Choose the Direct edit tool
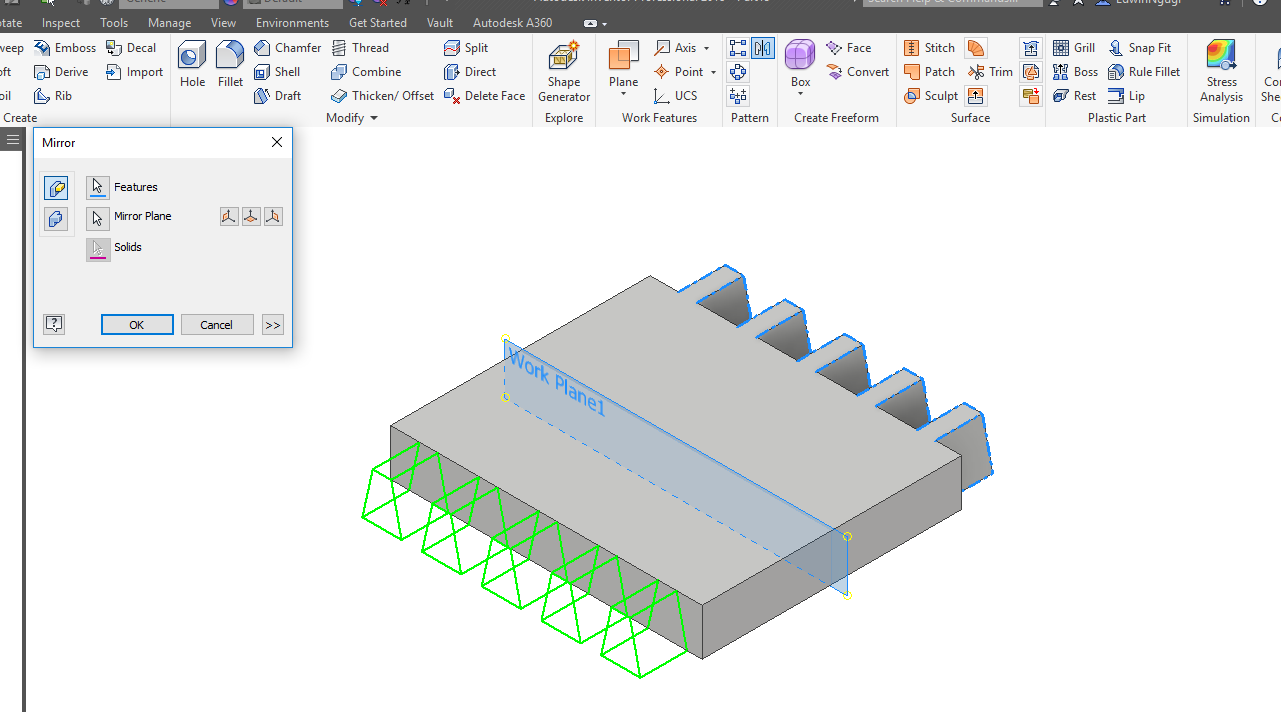Viewport: 1281px width, 712px height. (x=470, y=72)
